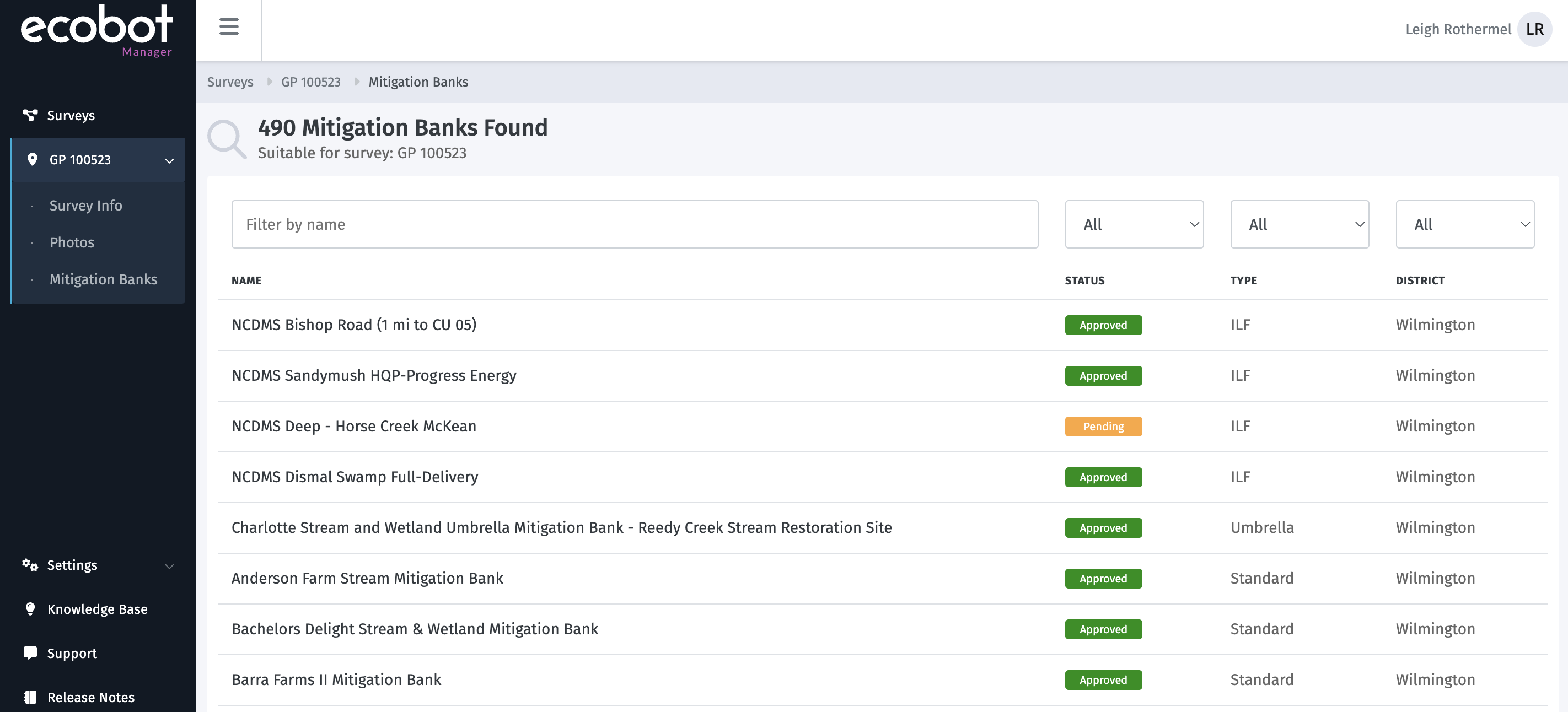Open Survey Info in sidebar

[85, 206]
